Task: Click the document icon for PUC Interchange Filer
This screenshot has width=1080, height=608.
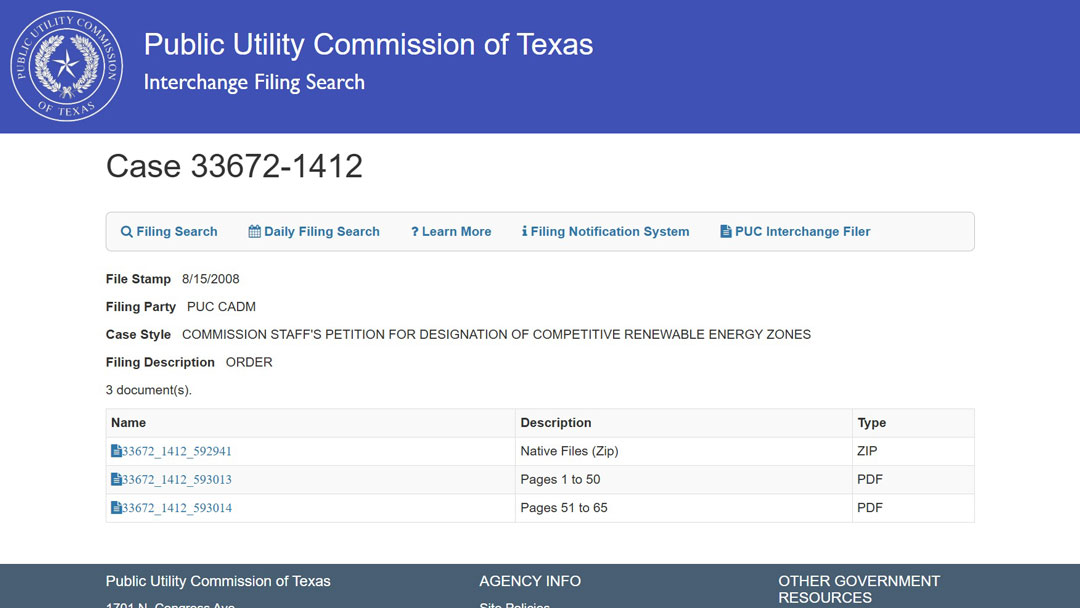Action: click(x=726, y=232)
